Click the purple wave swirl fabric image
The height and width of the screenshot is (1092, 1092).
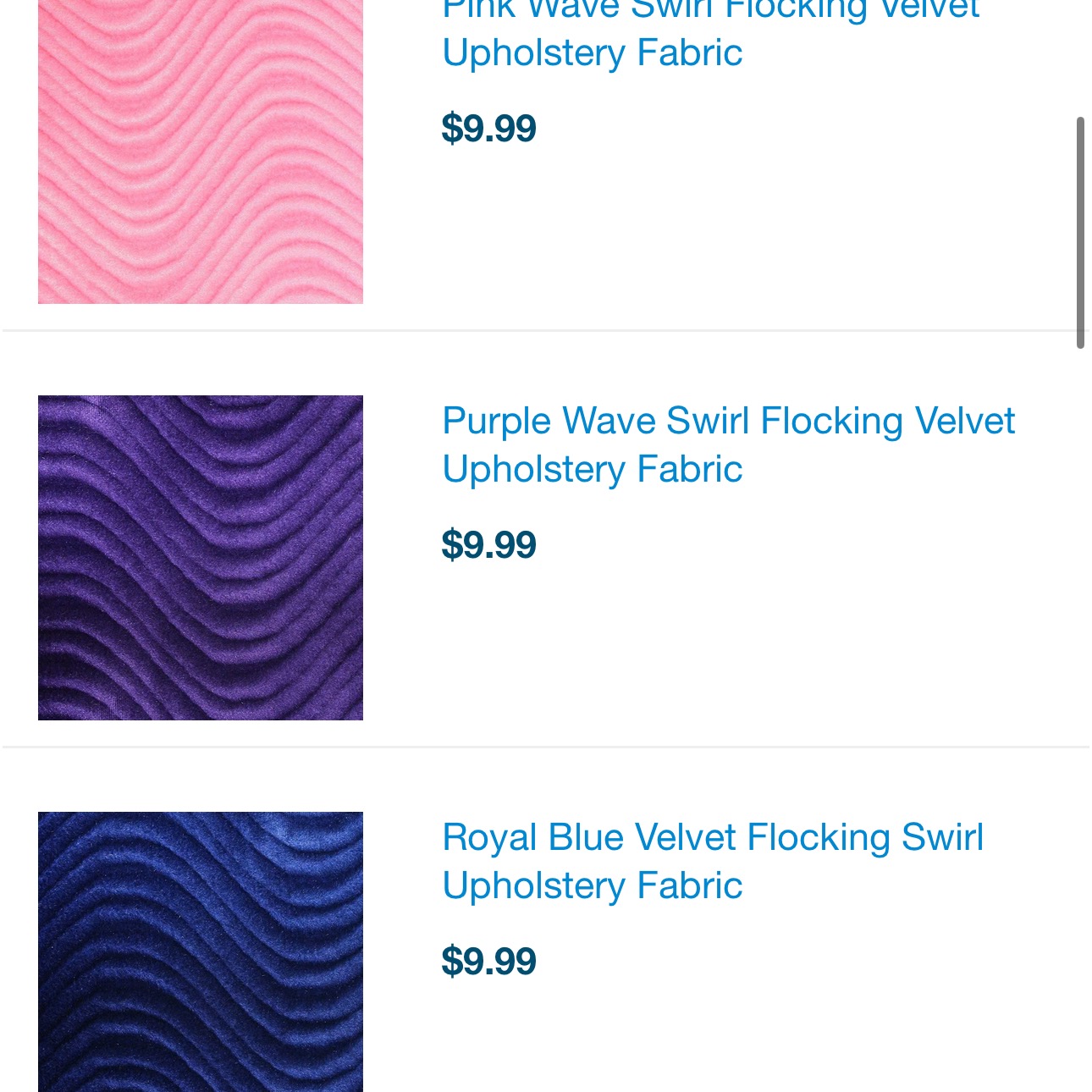(201, 558)
